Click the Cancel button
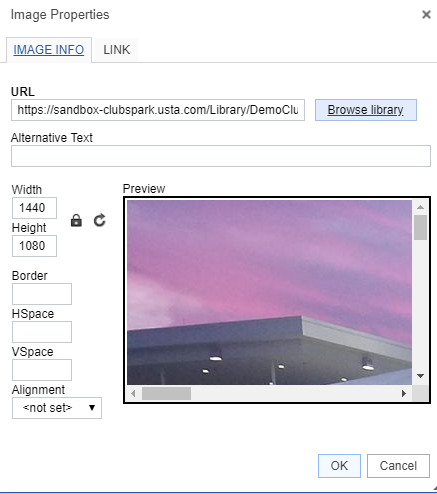The width and height of the screenshot is (437, 494). 398,466
